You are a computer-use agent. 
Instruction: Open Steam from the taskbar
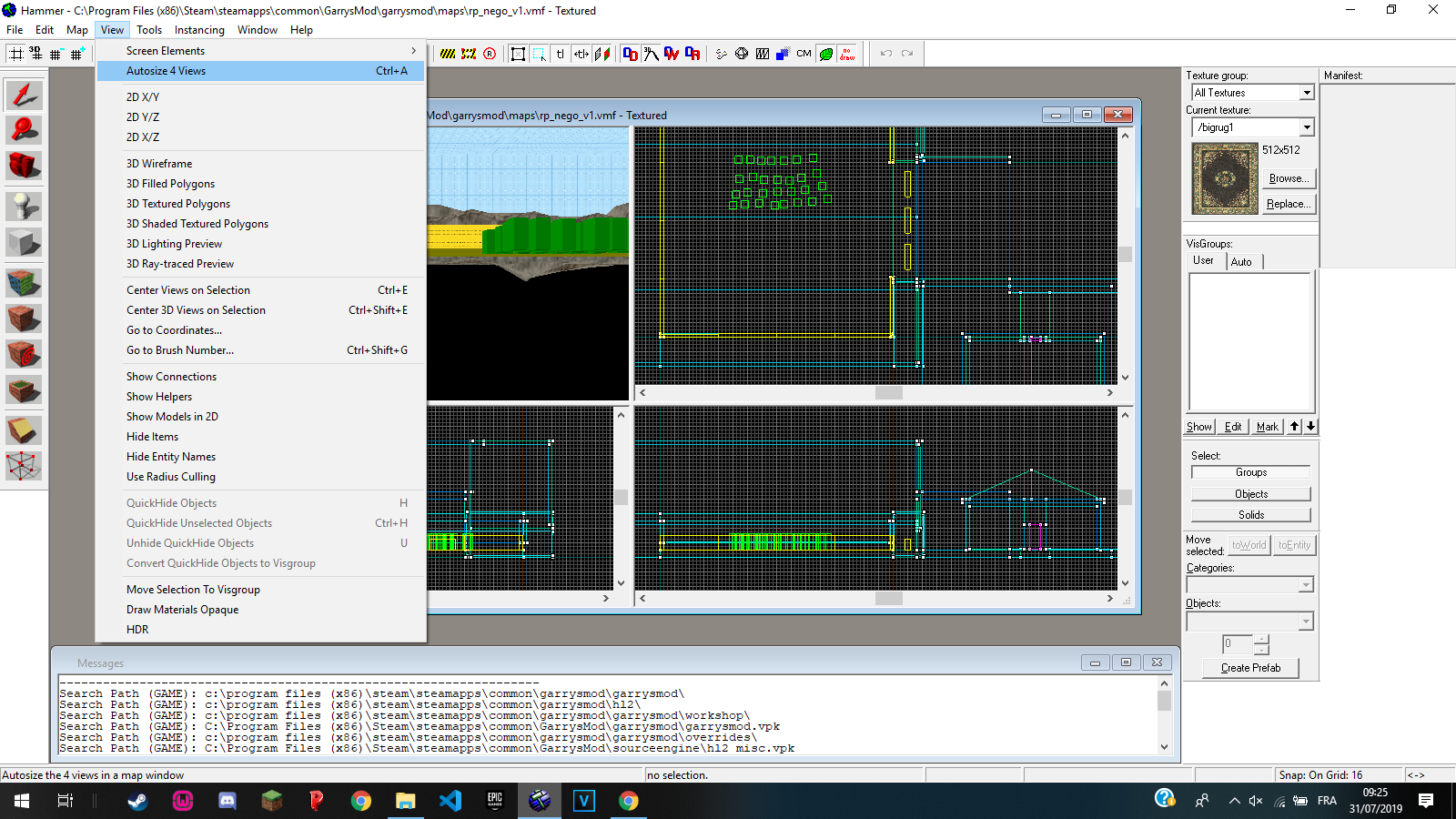point(137,801)
